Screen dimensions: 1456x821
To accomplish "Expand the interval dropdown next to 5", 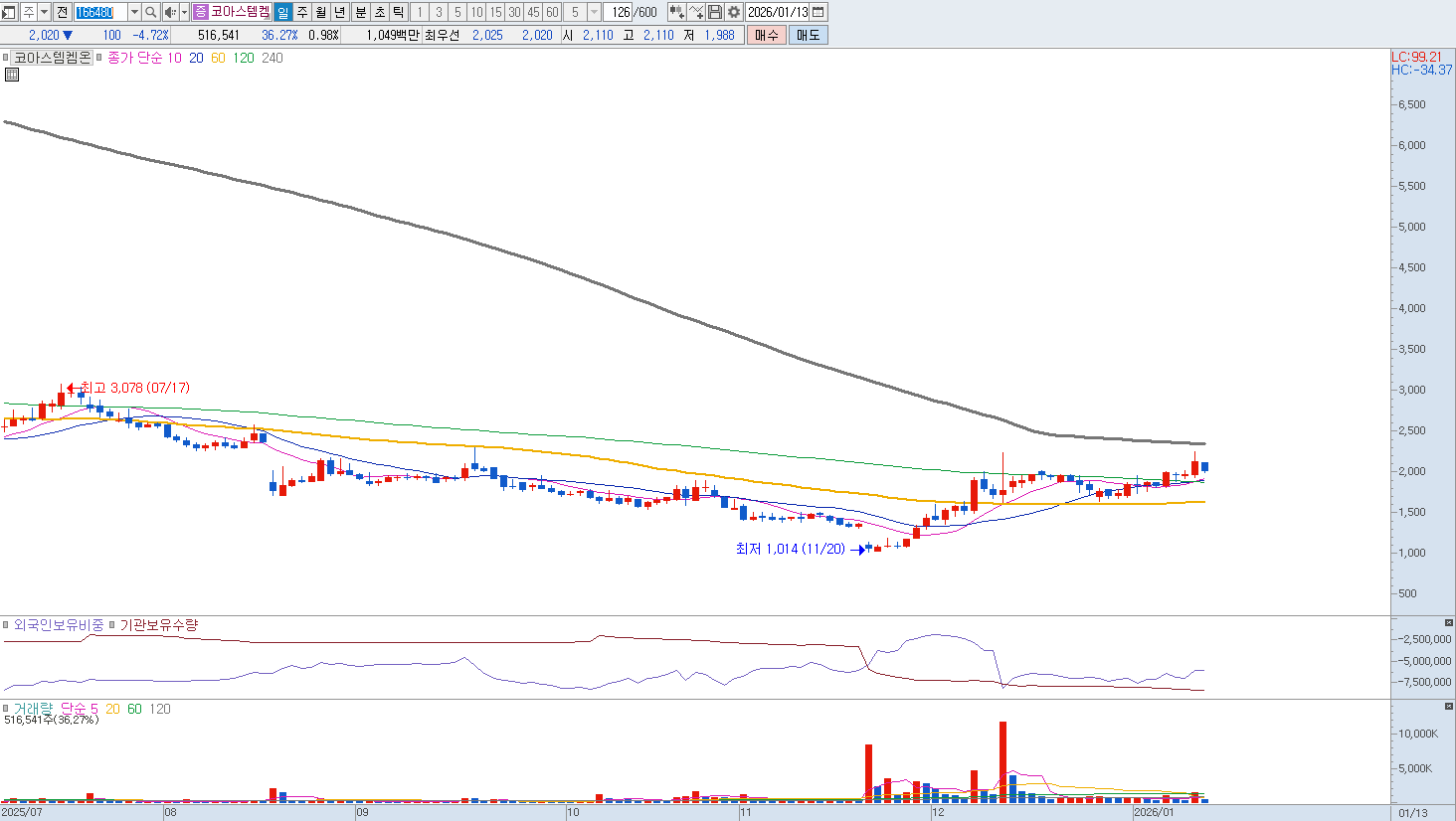I will click(x=594, y=12).
